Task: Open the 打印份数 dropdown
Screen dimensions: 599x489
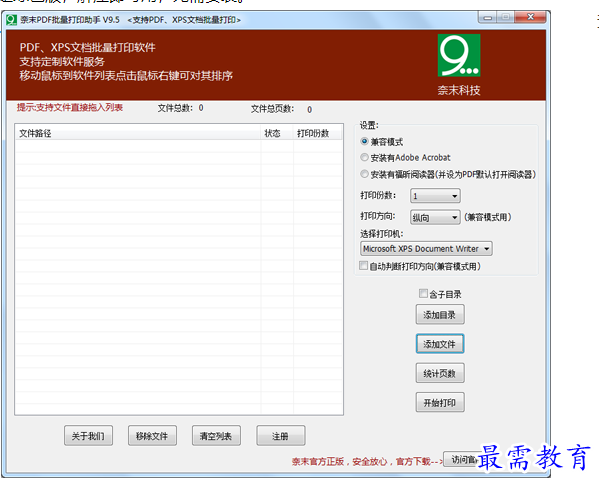Action: (435, 196)
